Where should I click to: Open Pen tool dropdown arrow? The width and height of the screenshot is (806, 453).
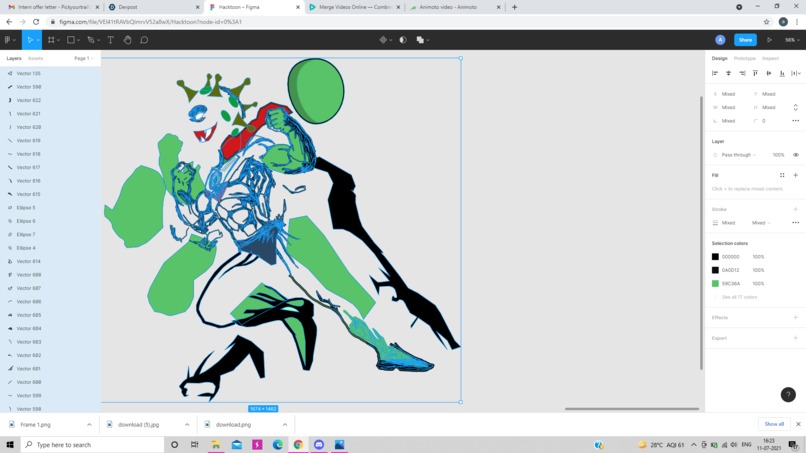click(98, 40)
